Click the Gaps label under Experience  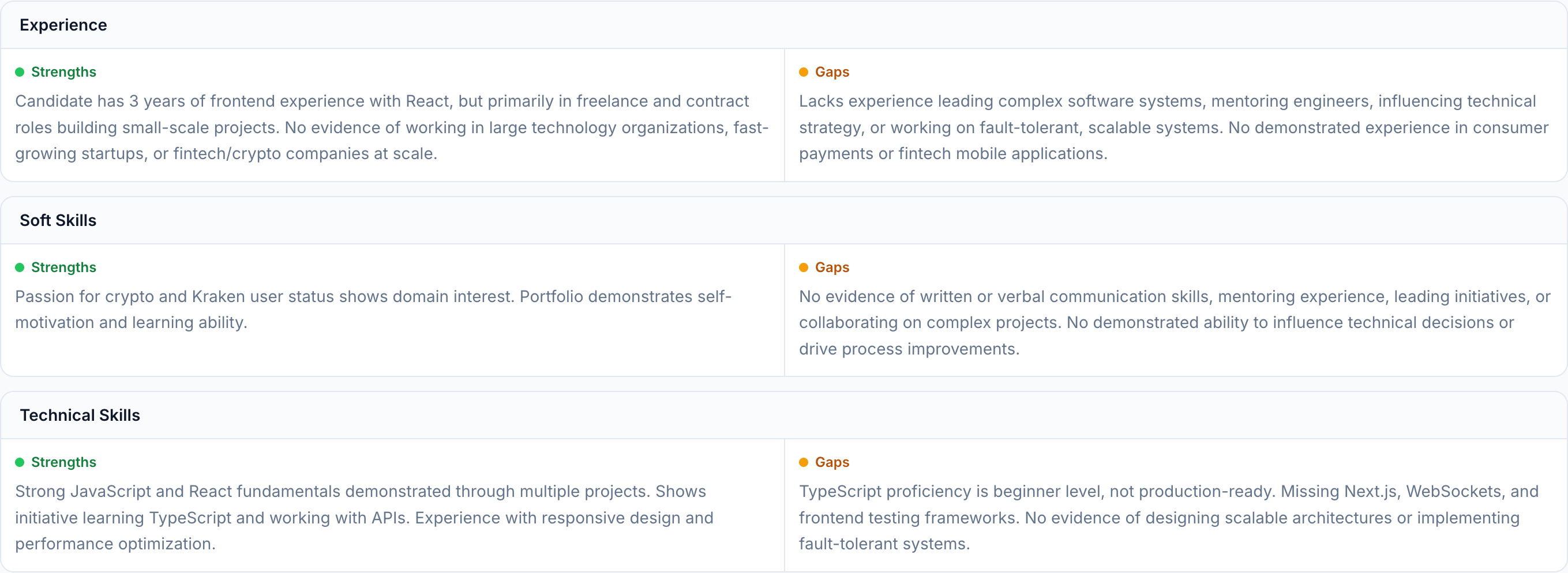coord(831,73)
